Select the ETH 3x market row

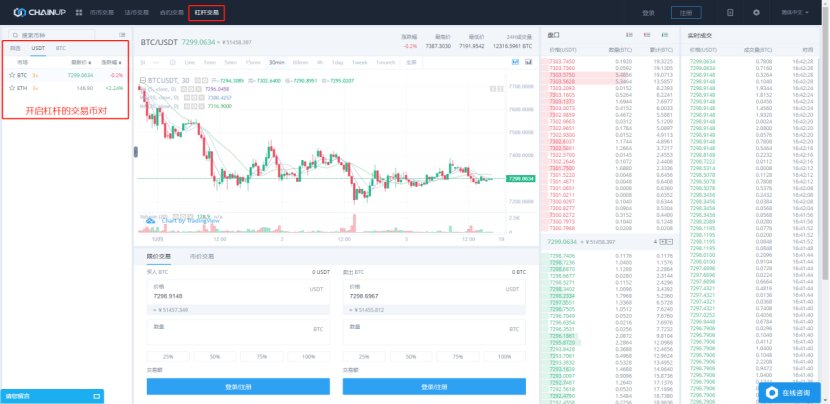pyautogui.click(x=66, y=88)
